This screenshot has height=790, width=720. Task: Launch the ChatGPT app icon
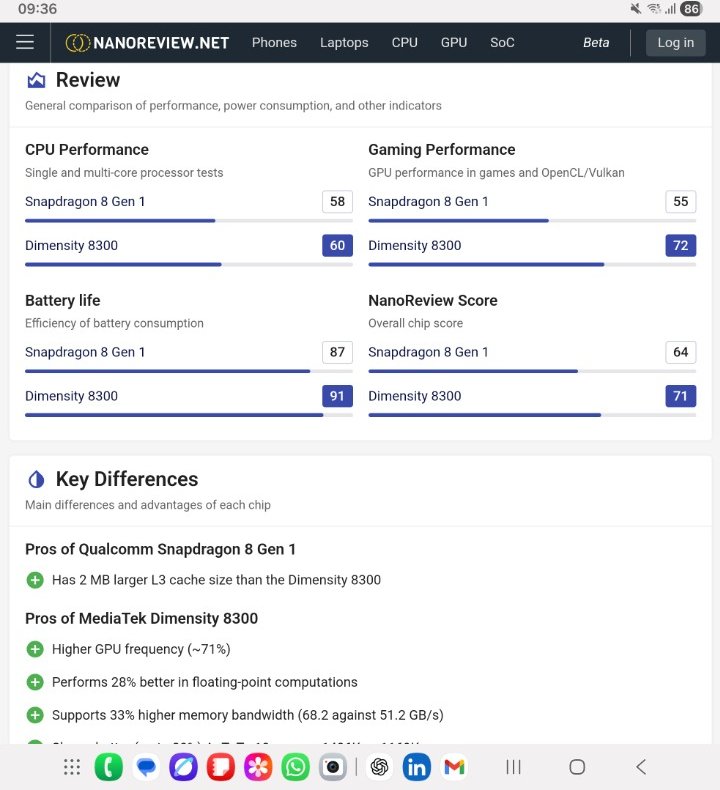(379, 767)
